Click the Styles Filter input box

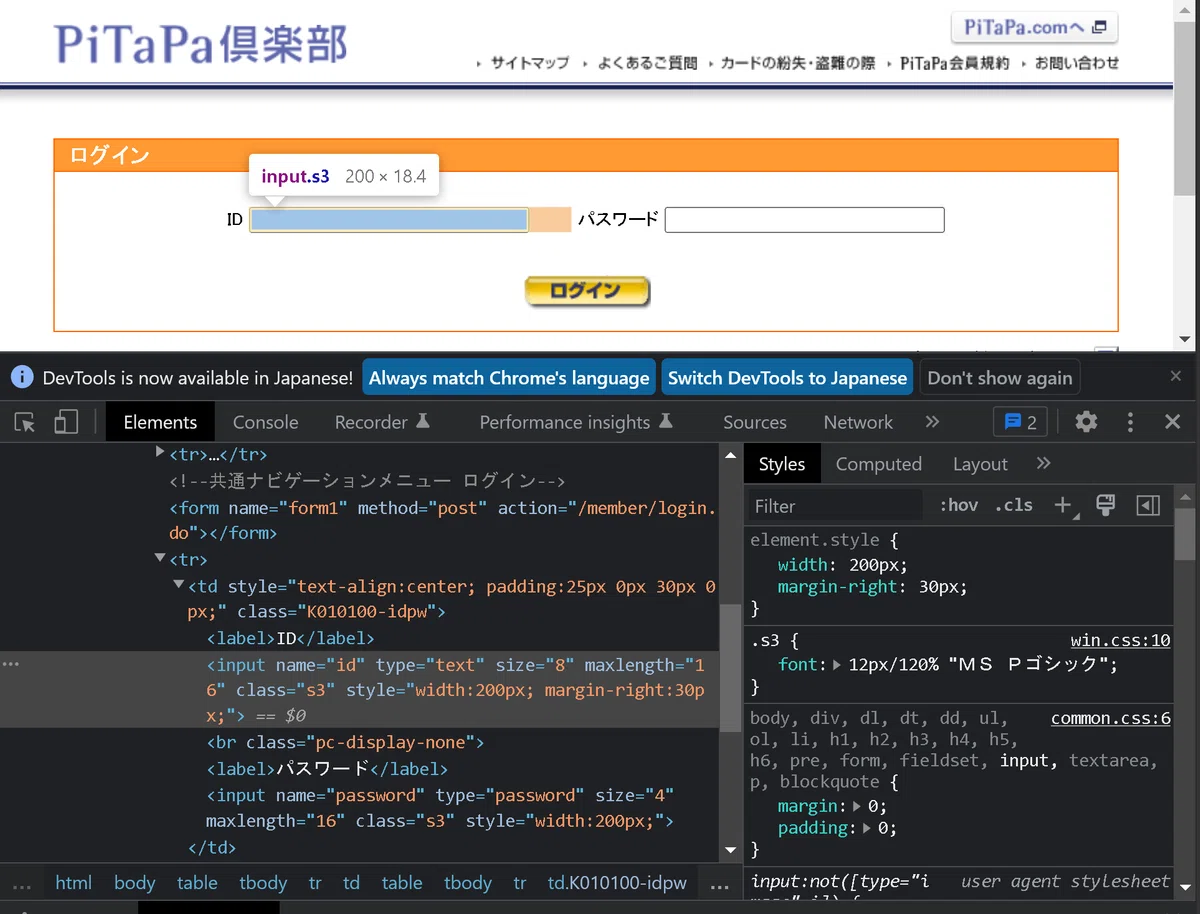coord(835,506)
